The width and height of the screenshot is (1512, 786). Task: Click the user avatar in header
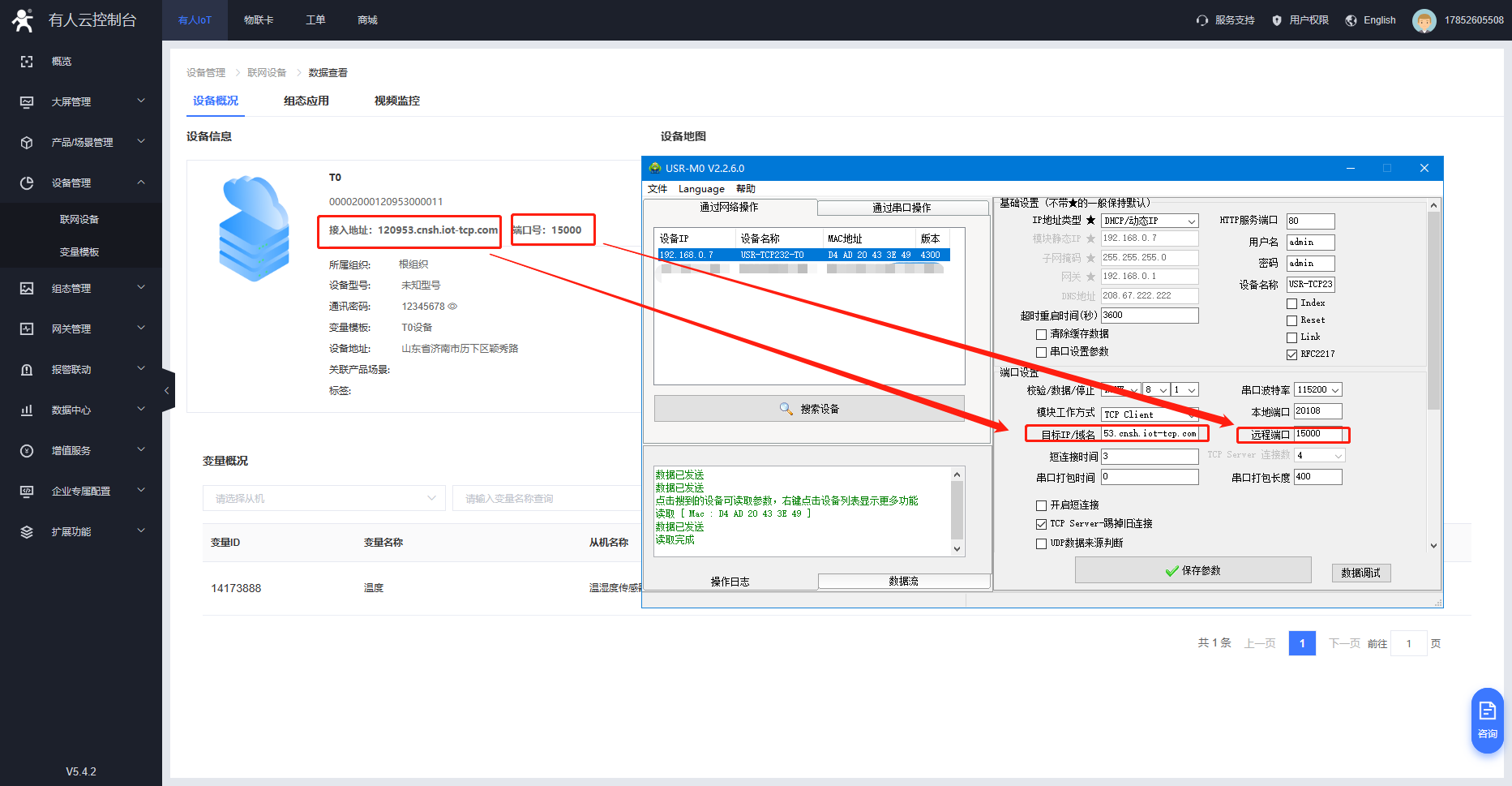click(1424, 20)
